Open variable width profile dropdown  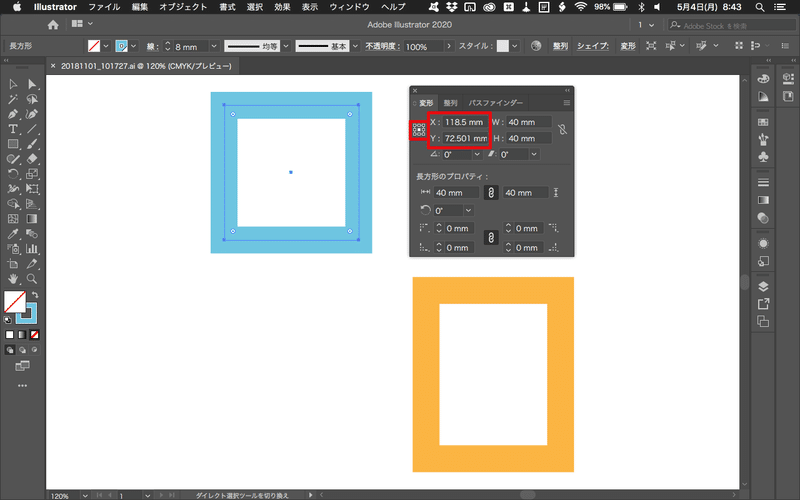click(287, 46)
